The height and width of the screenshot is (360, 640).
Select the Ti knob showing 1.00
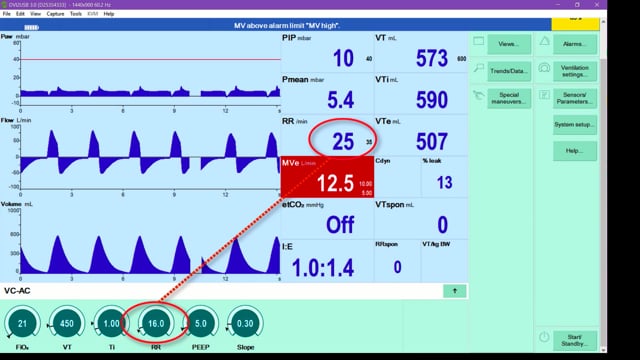tap(111, 323)
